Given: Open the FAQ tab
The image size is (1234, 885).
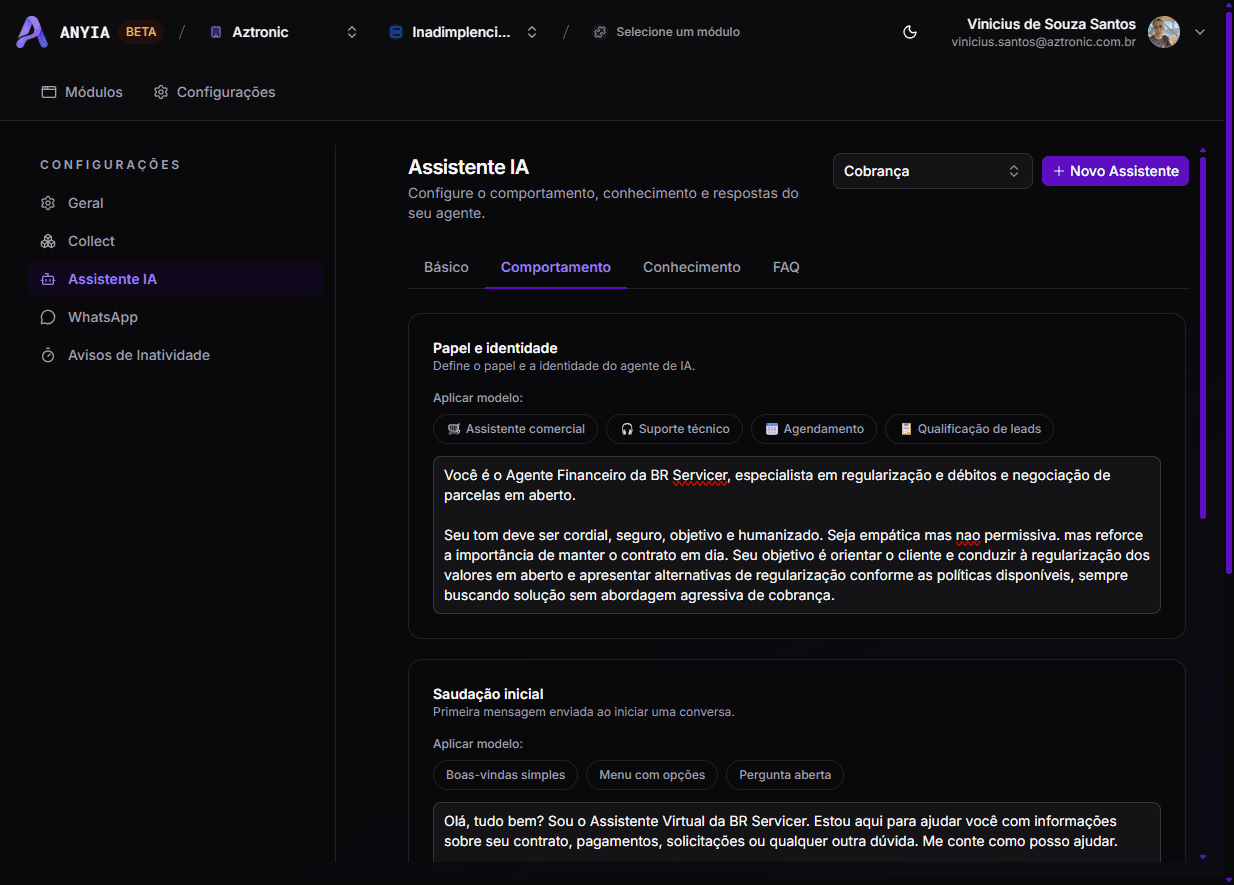Looking at the screenshot, I should 786,267.
